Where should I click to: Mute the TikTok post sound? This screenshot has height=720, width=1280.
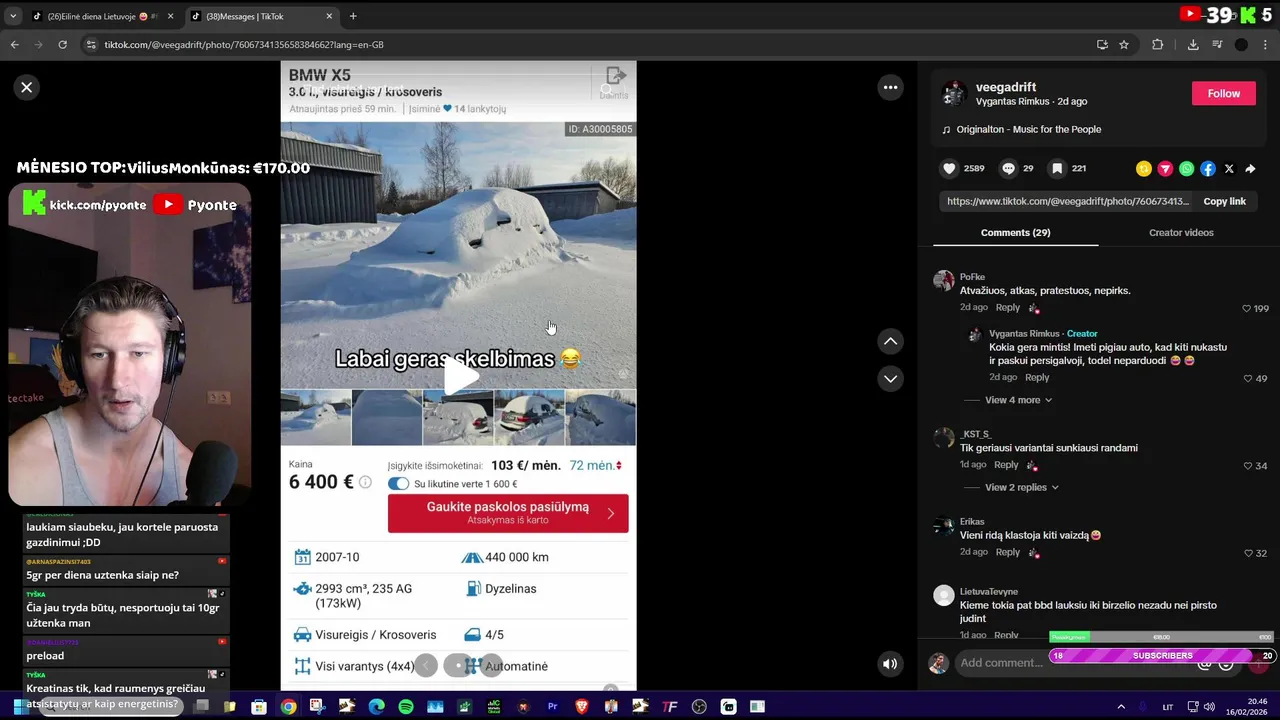[890, 663]
